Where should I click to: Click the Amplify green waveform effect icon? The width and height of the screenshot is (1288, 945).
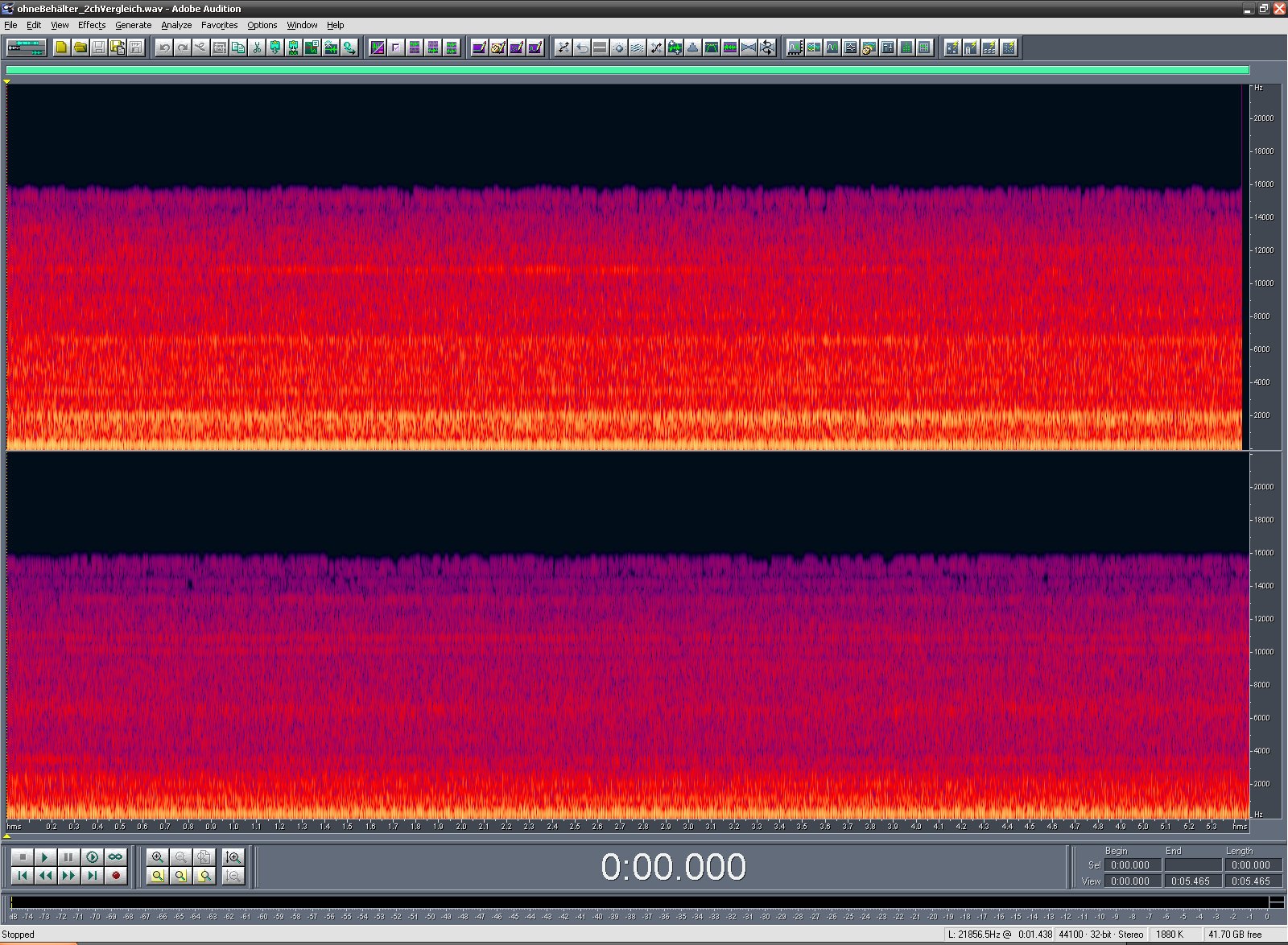point(675,47)
